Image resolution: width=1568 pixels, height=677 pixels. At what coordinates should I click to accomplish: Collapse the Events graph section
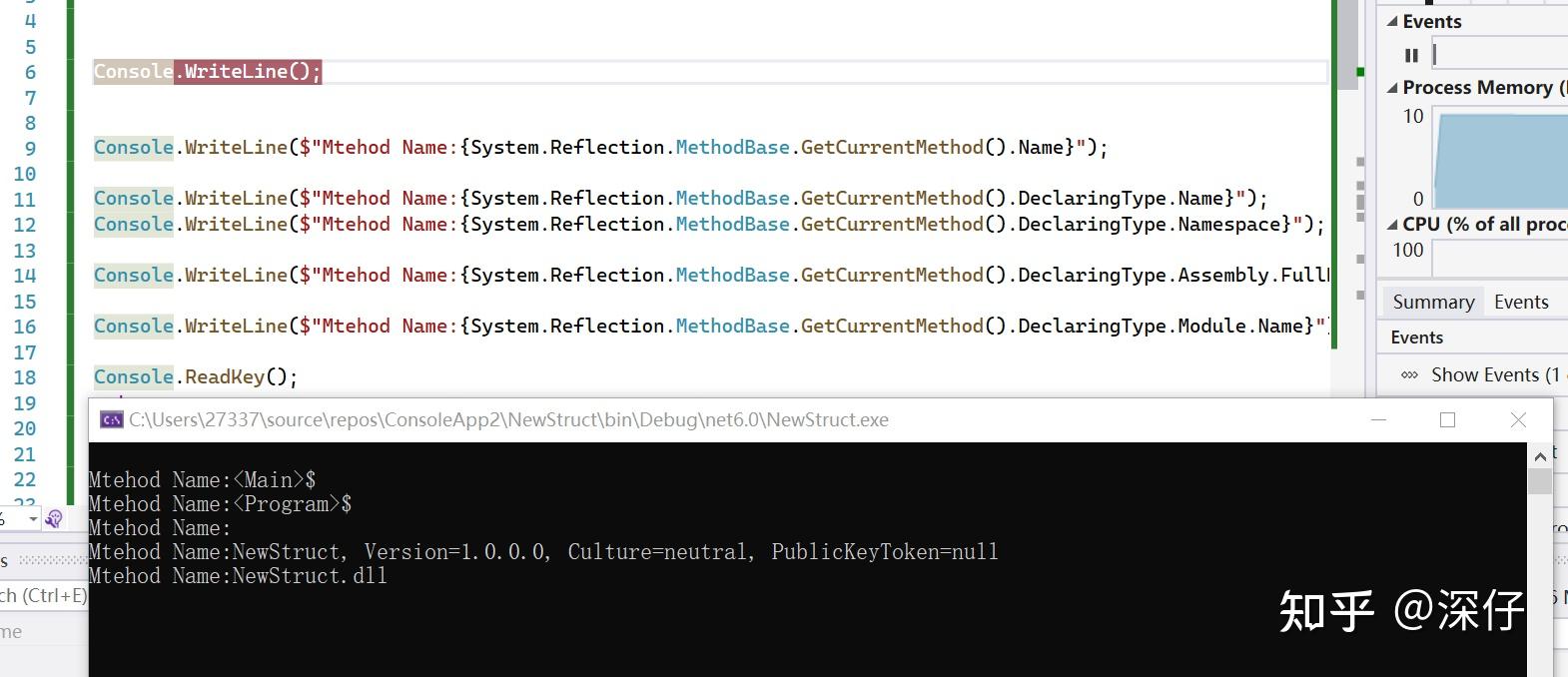pos(1392,22)
